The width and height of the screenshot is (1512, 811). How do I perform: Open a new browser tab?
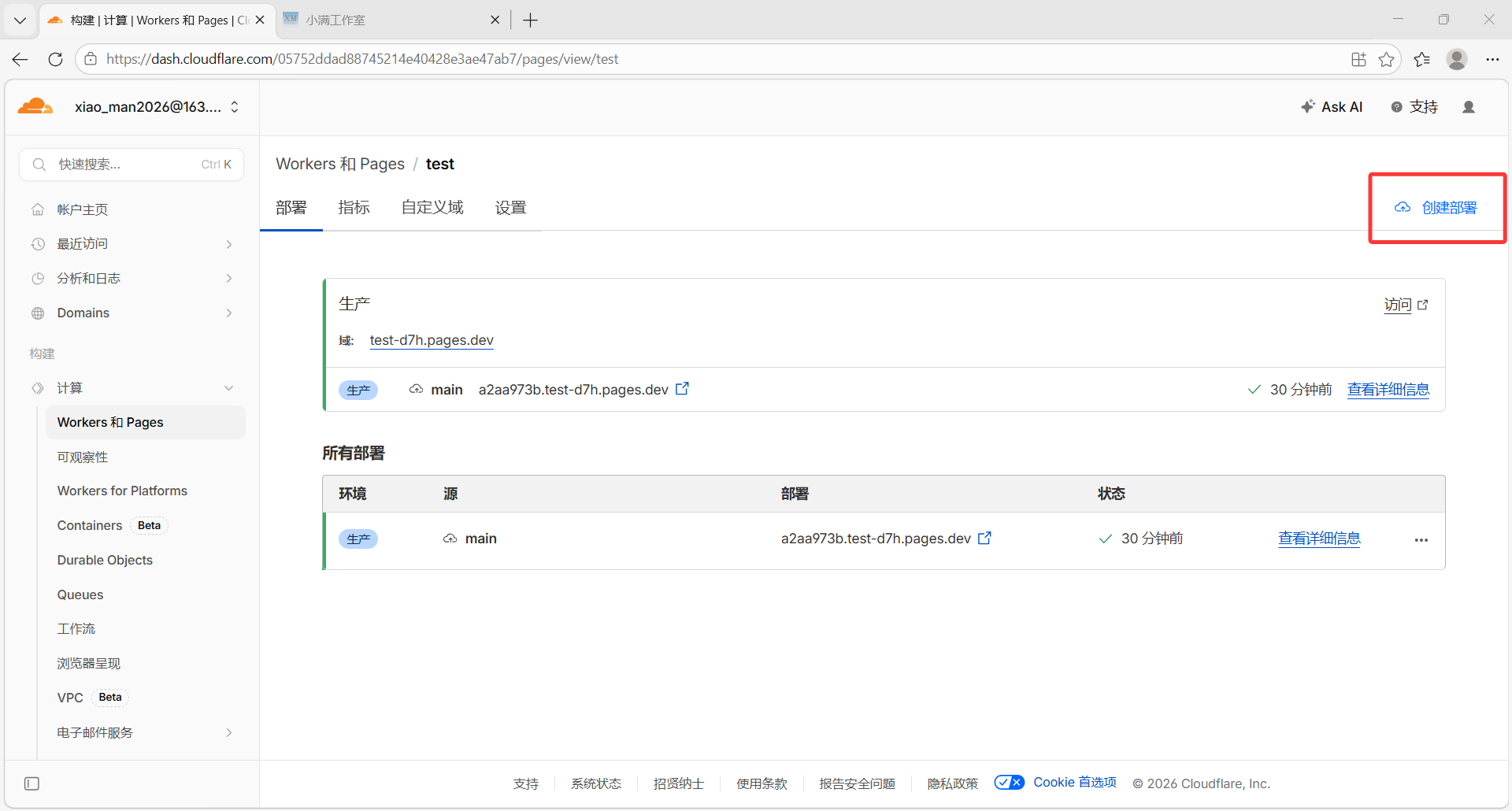pyautogui.click(x=531, y=20)
